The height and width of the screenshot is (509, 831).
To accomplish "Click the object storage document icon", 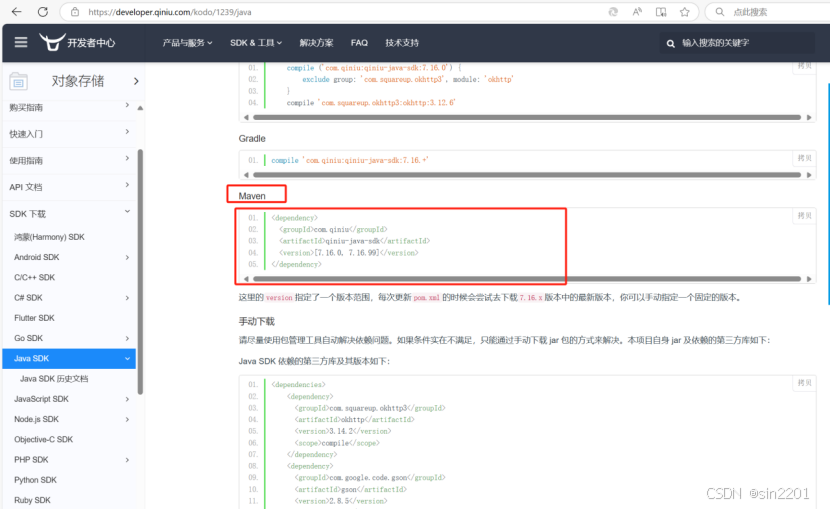I will click(x=19, y=81).
